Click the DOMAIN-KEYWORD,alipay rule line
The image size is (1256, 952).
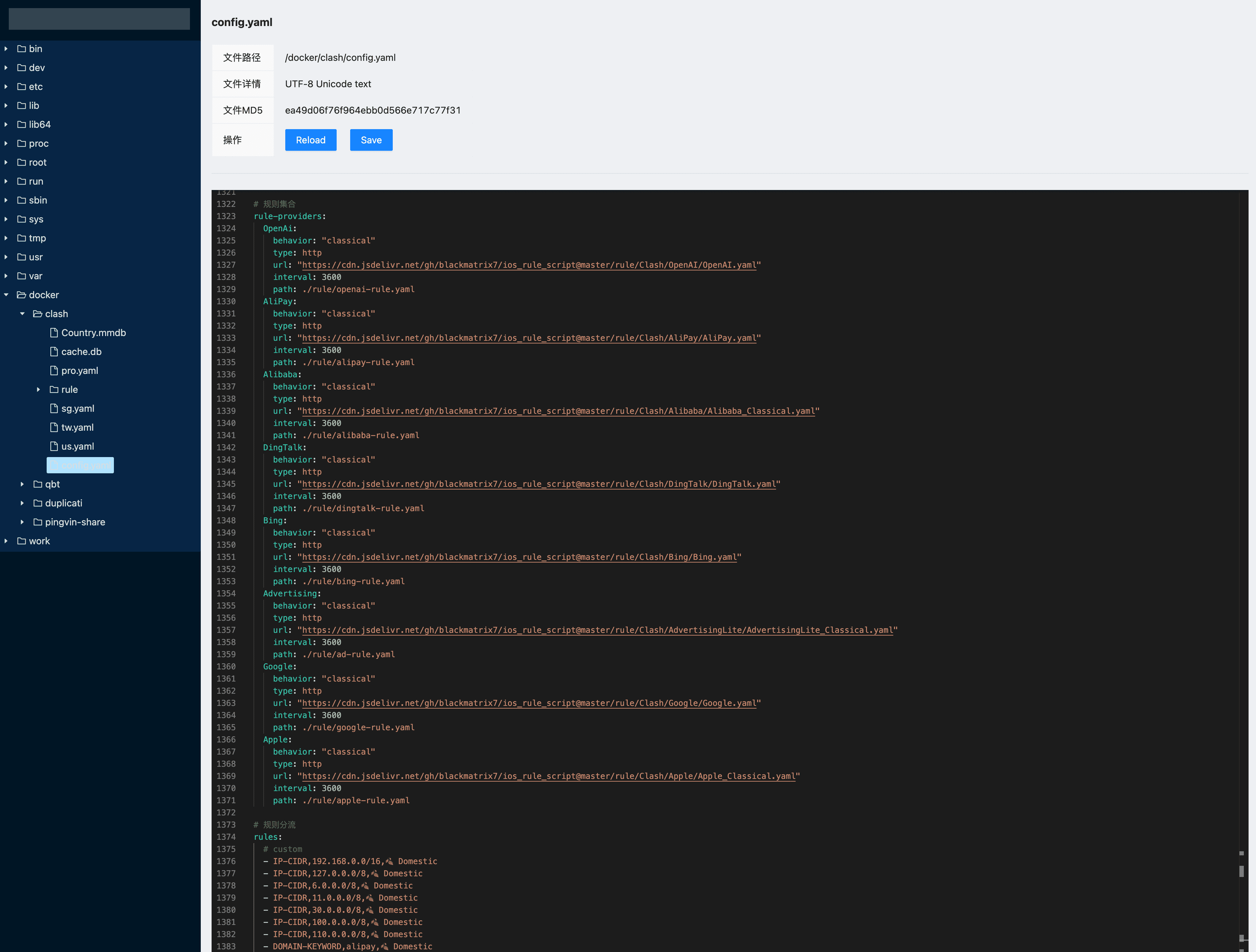(347, 947)
